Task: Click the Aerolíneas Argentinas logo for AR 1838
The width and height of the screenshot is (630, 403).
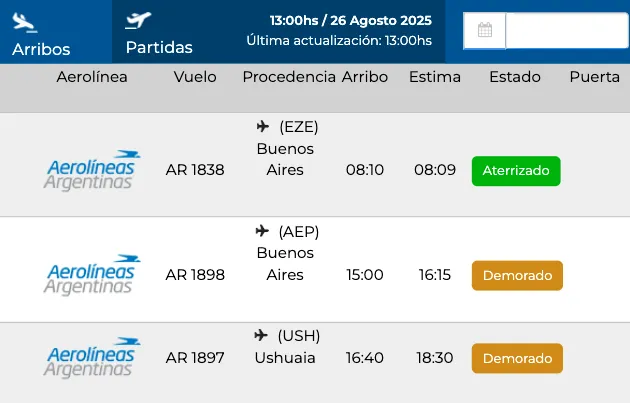Action: (x=92, y=170)
